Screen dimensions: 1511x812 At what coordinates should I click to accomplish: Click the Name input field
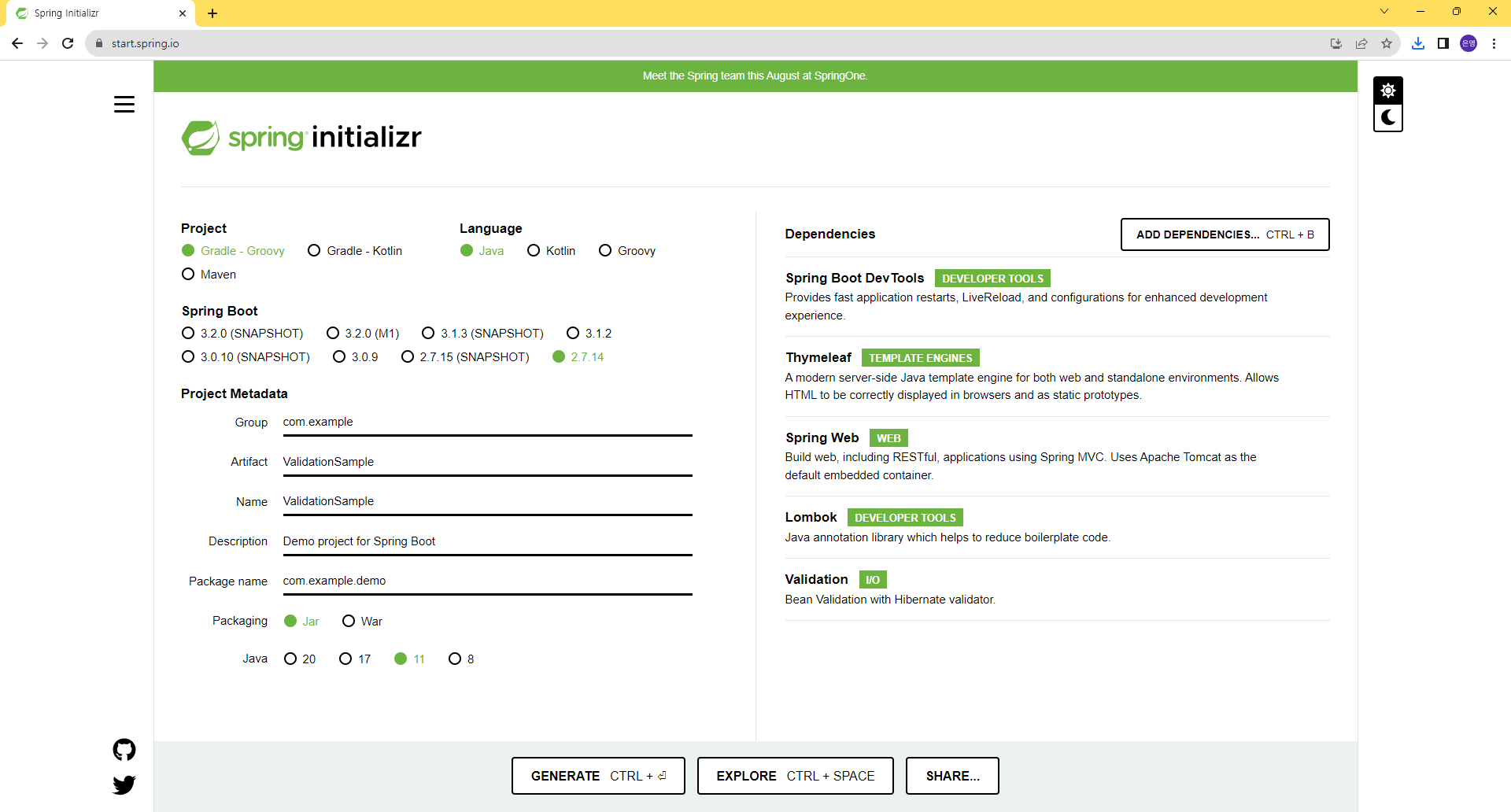(x=487, y=501)
